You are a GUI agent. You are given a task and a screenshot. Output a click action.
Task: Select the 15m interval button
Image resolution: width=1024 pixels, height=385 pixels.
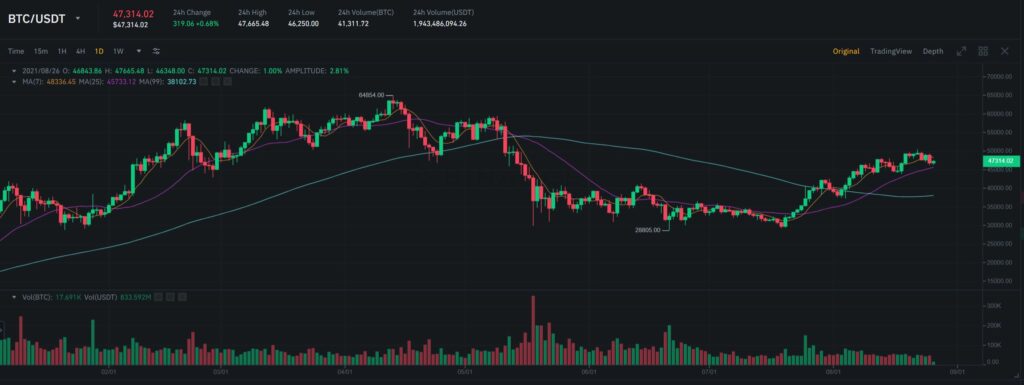pos(40,51)
